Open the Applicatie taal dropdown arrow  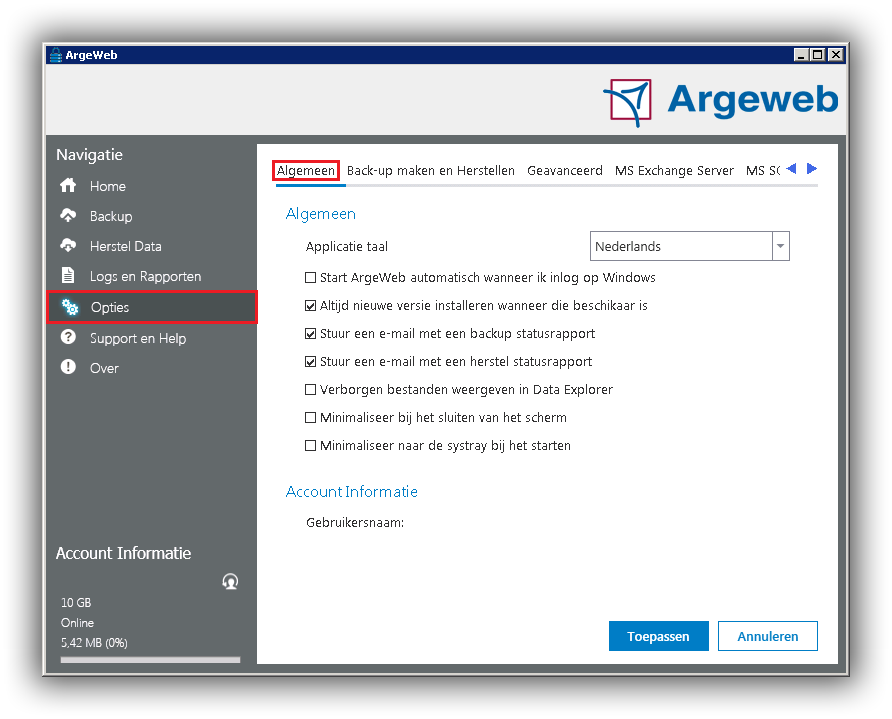pyautogui.click(x=780, y=246)
